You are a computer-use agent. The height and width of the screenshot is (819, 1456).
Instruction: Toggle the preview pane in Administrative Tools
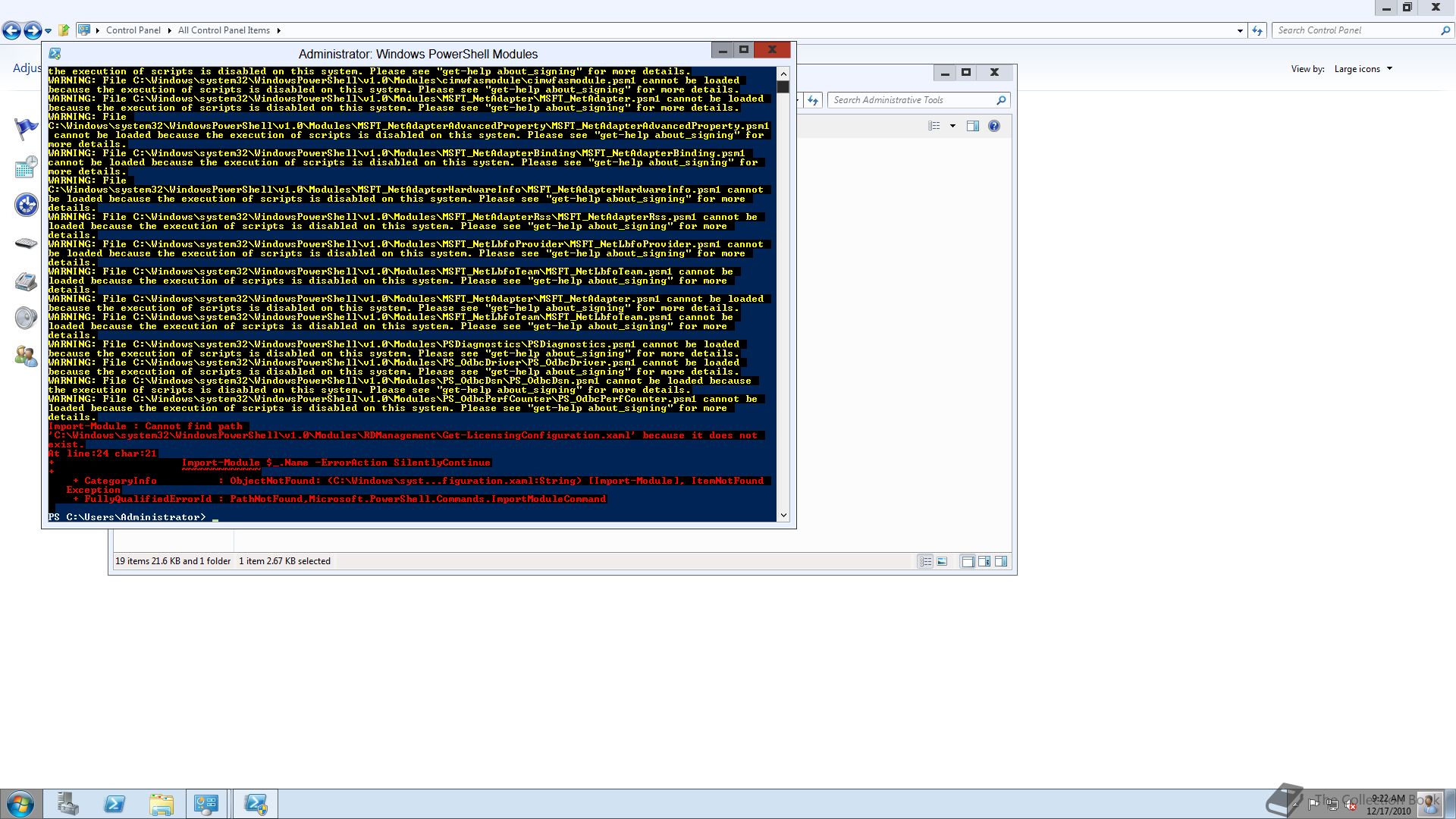click(x=973, y=126)
